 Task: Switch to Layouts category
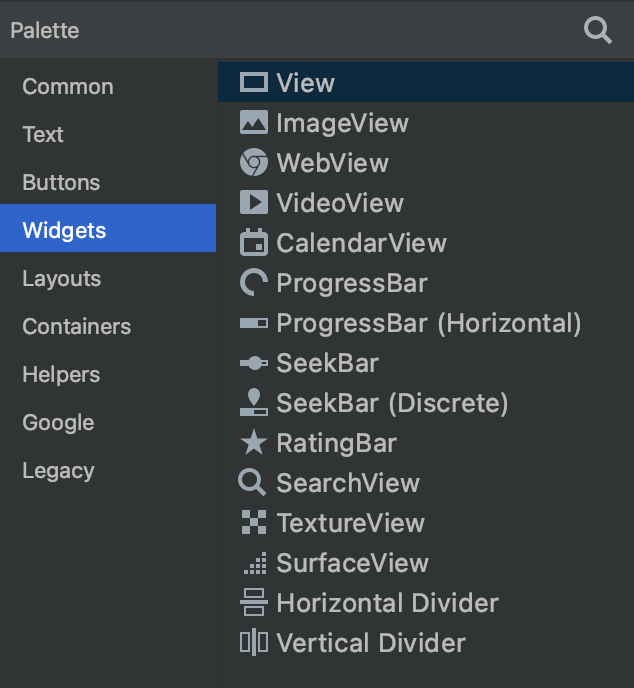[x=62, y=279]
